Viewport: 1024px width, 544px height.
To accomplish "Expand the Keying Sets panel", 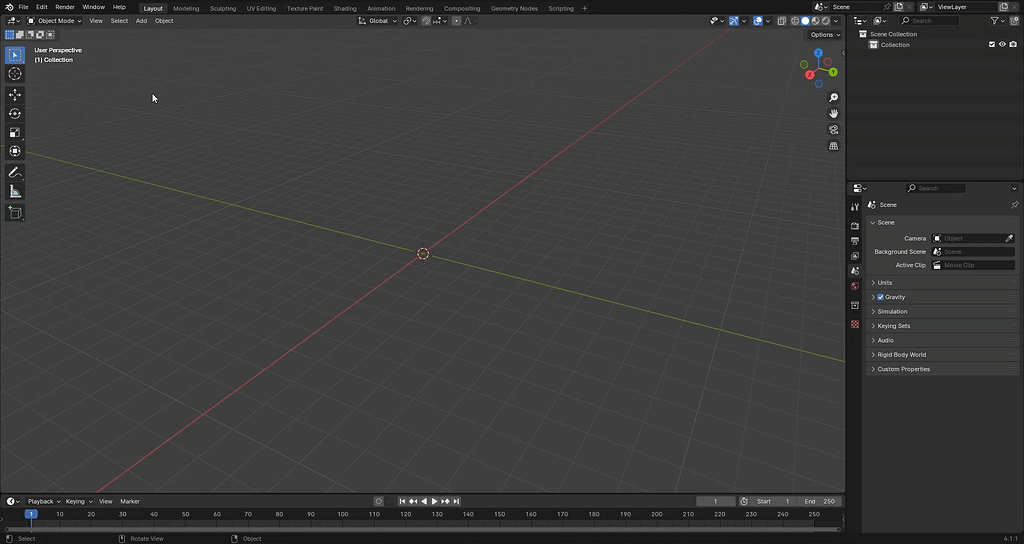I will click(942, 326).
